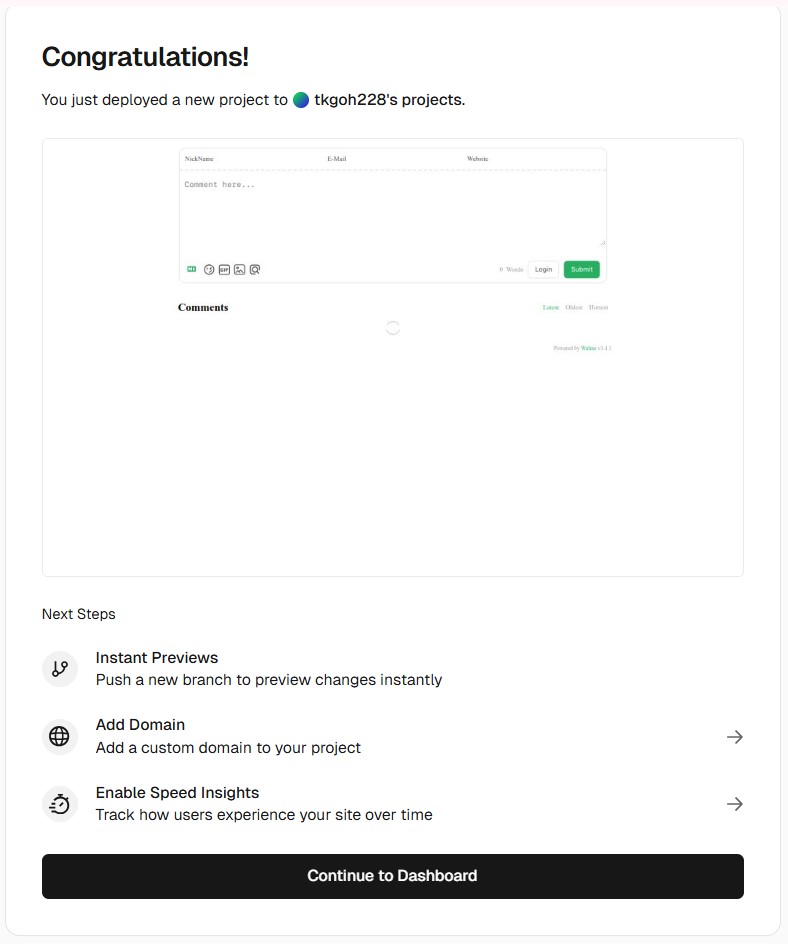Open Add Domain via right arrow
Image resolution: width=788 pixels, height=944 pixels.
pos(734,737)
